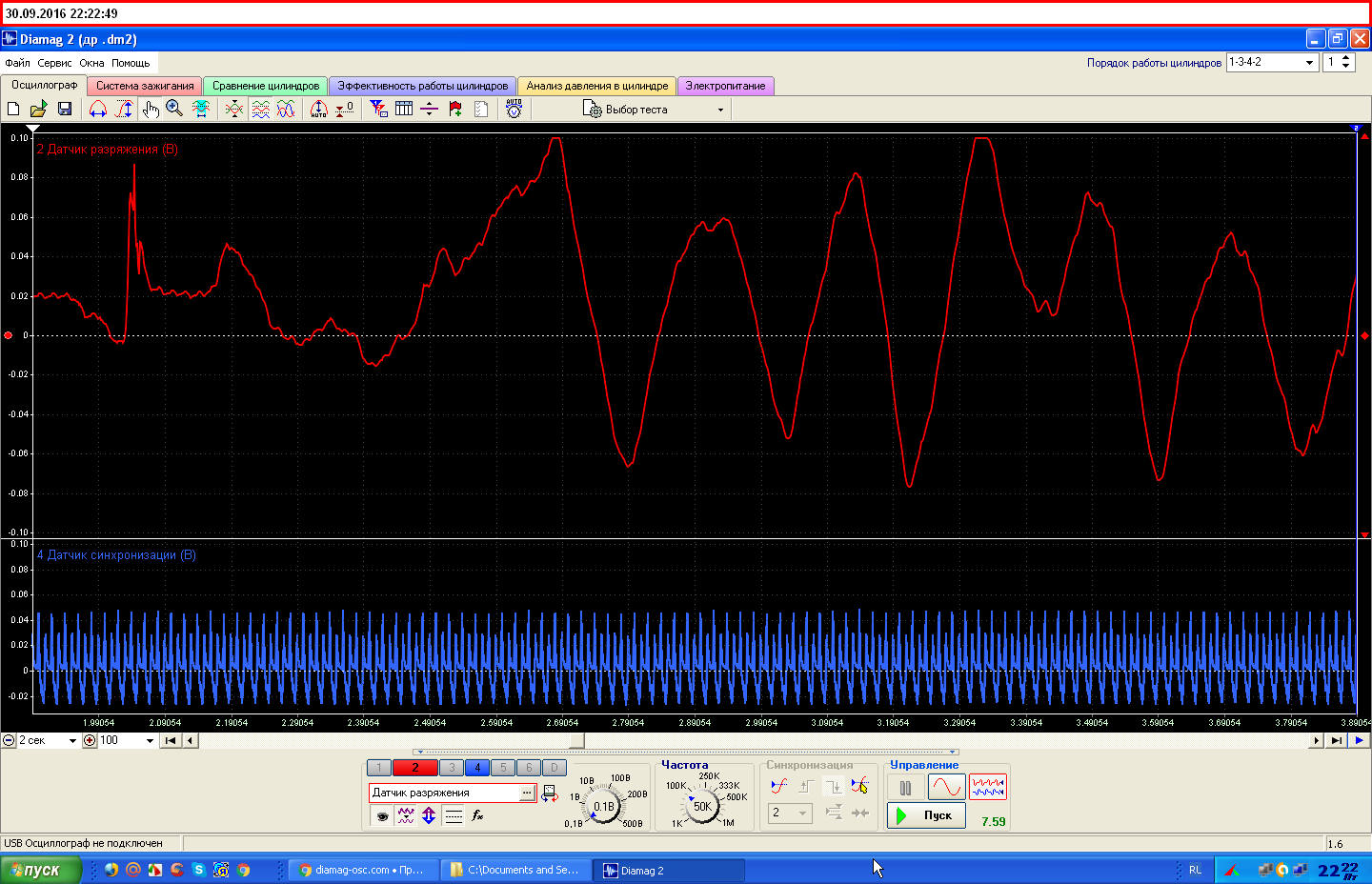Add a flag marker with the flag icon

click(x=455, y=109)
